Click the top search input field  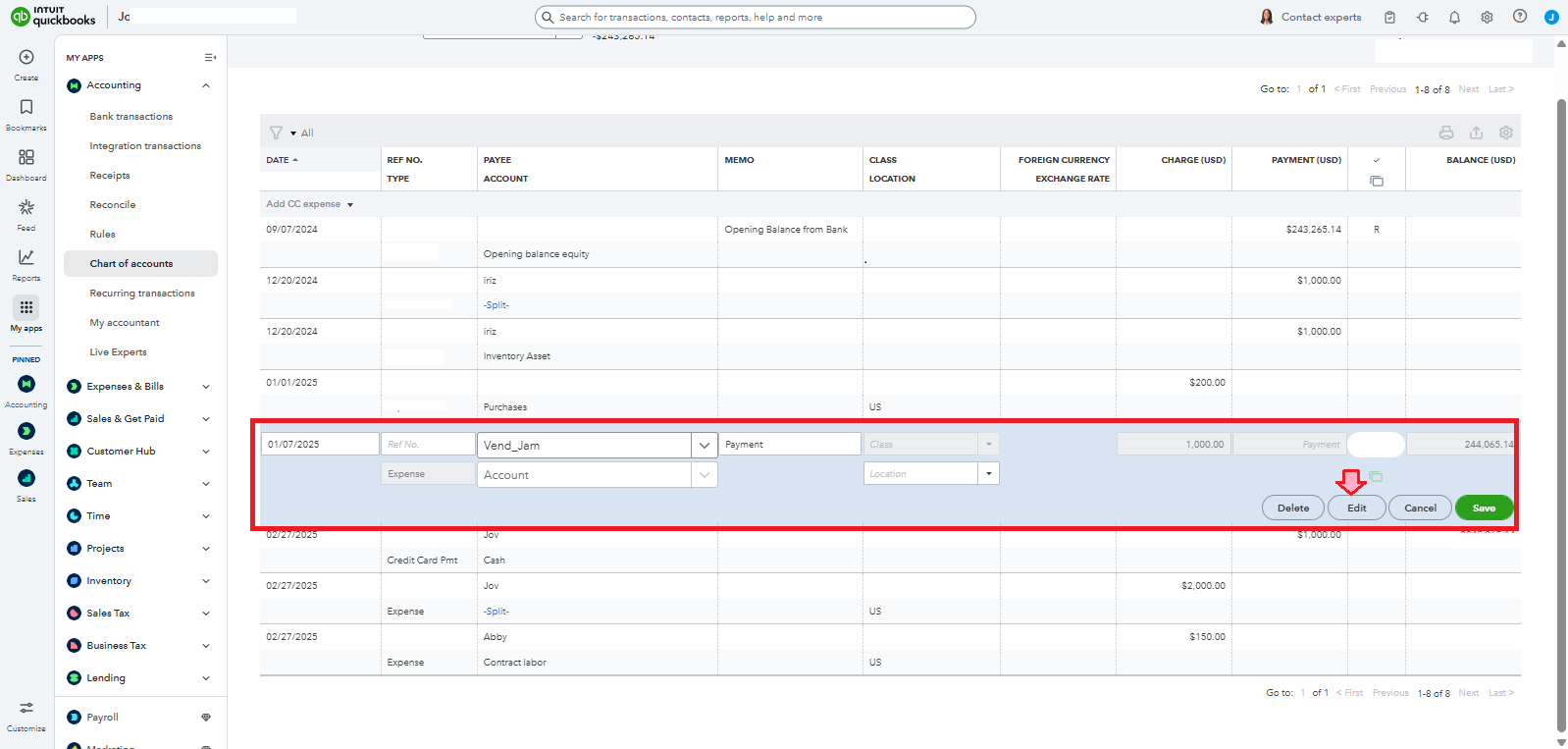(756, 17)
